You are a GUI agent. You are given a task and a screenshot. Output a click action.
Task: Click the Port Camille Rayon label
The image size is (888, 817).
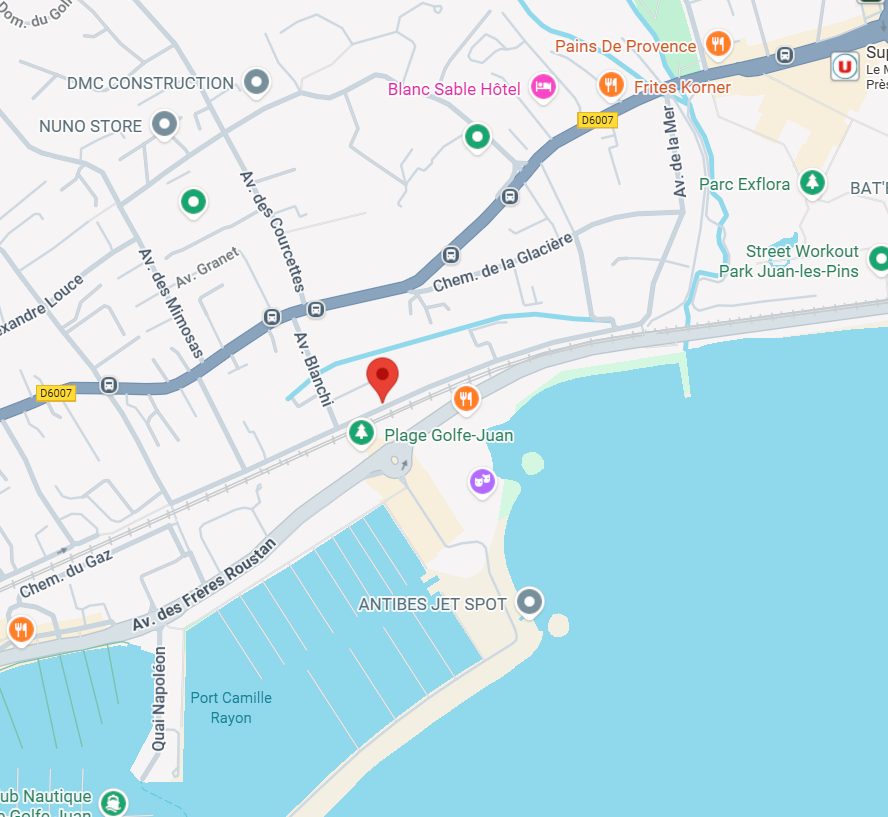(x=231, y=708)
